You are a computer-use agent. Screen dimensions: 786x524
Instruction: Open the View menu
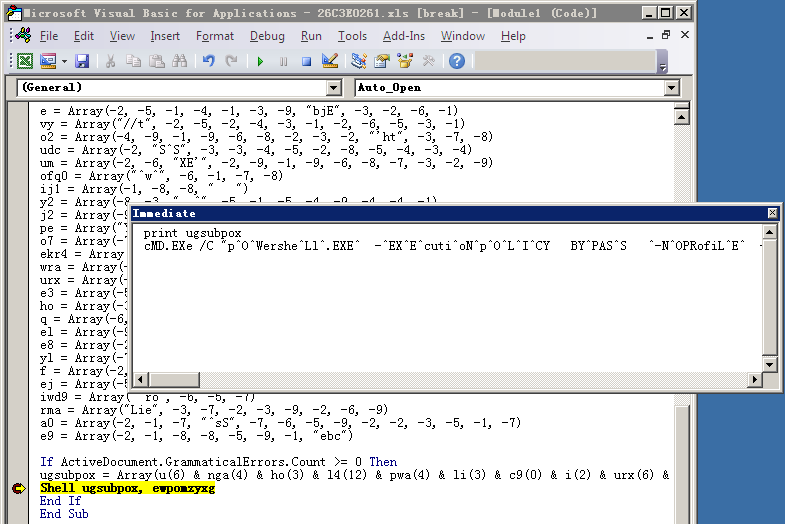(x=122, y=36)
